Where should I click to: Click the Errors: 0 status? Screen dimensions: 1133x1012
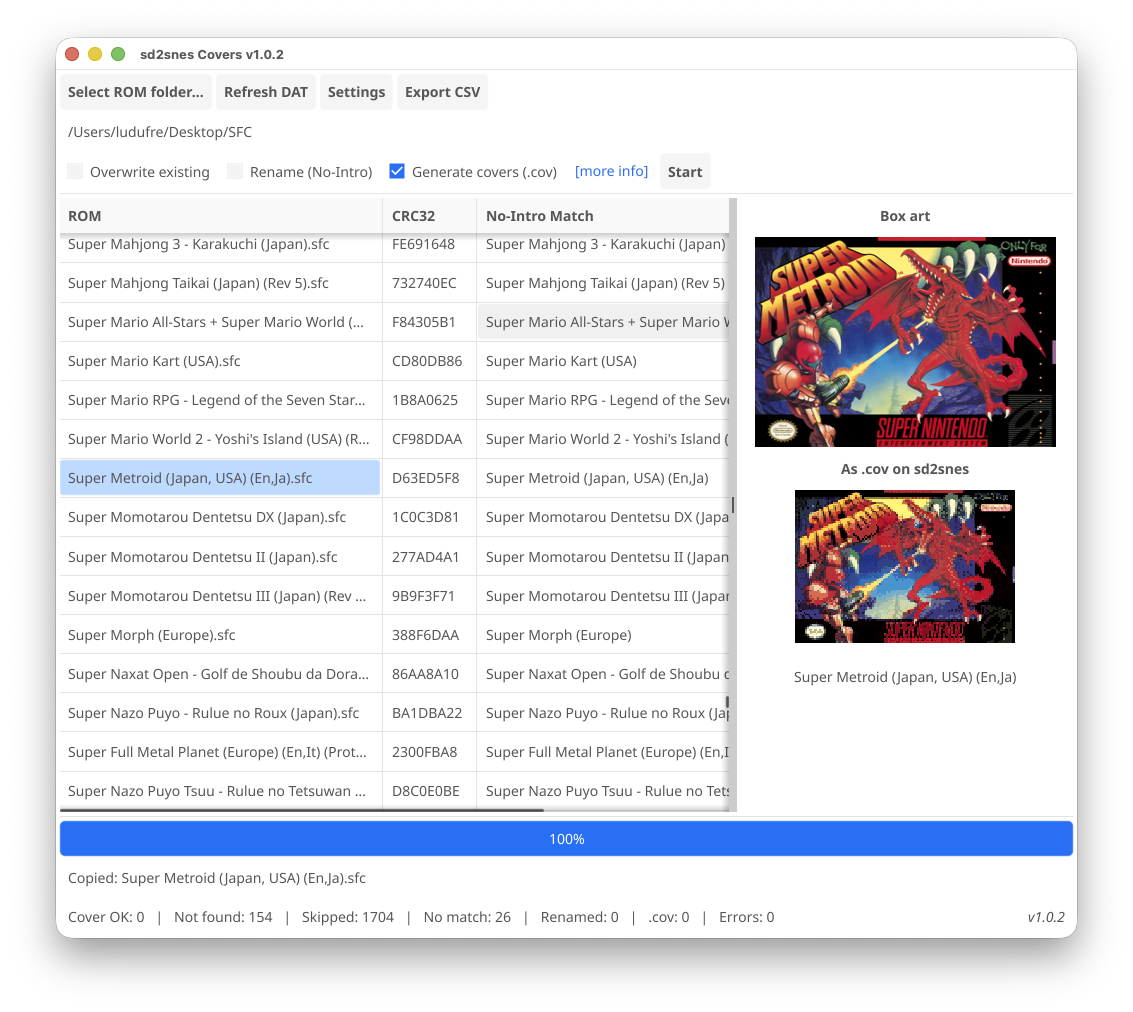pos(746,917)
